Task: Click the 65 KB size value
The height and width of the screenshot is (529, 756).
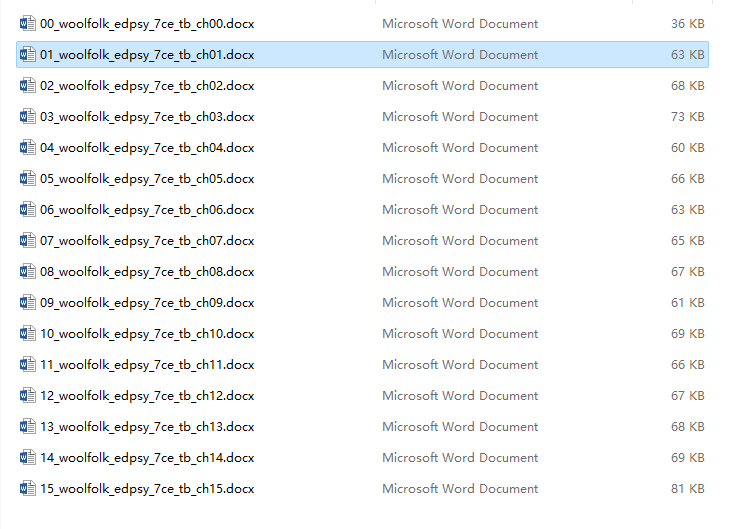Action: coord(688,241)
